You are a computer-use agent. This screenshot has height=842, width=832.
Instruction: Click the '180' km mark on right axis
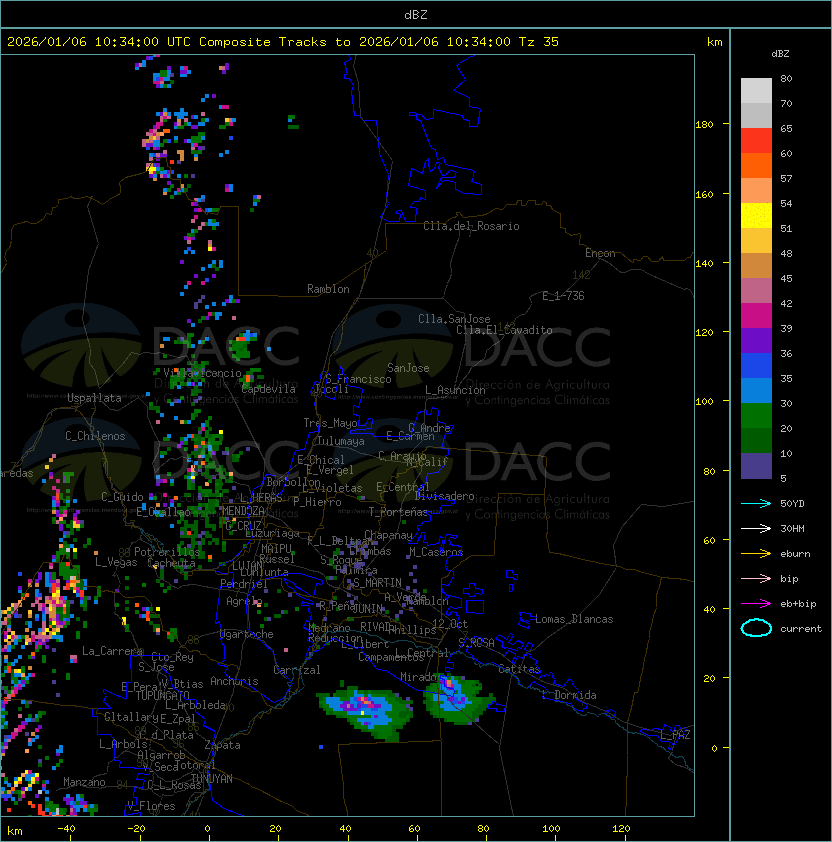tap(704, 125)
